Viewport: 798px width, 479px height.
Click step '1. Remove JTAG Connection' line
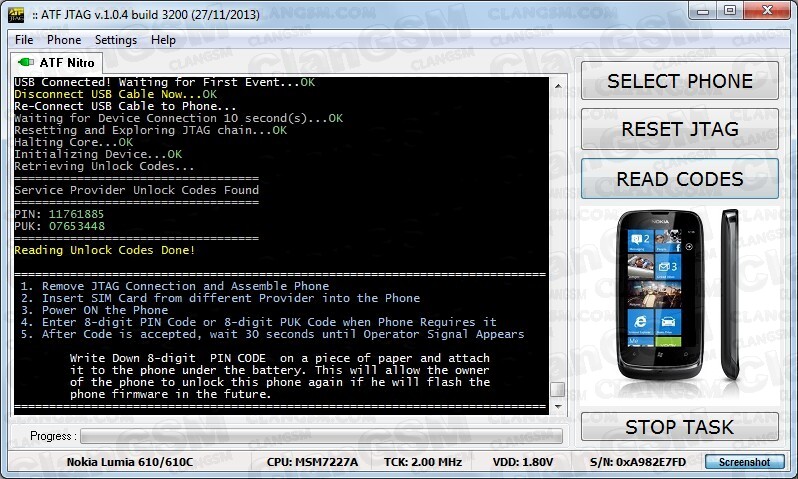click(x=175, y=286)
